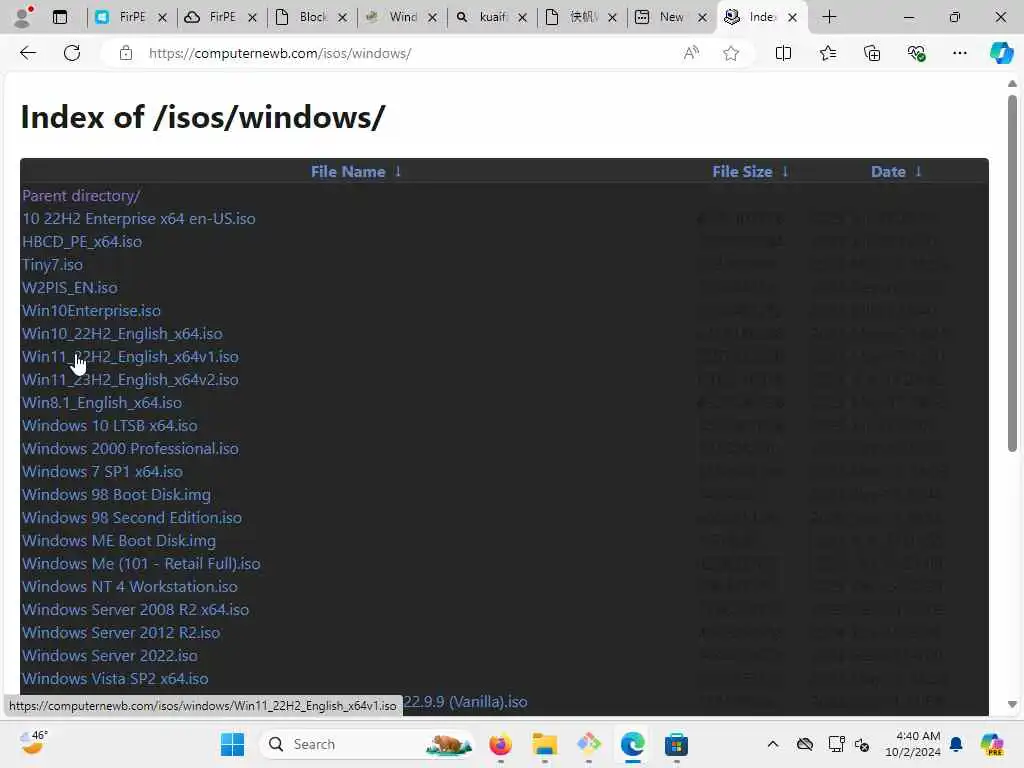Open tab actions menu icon
This screenshot has width=1024, height=768.
coord(60,17)
